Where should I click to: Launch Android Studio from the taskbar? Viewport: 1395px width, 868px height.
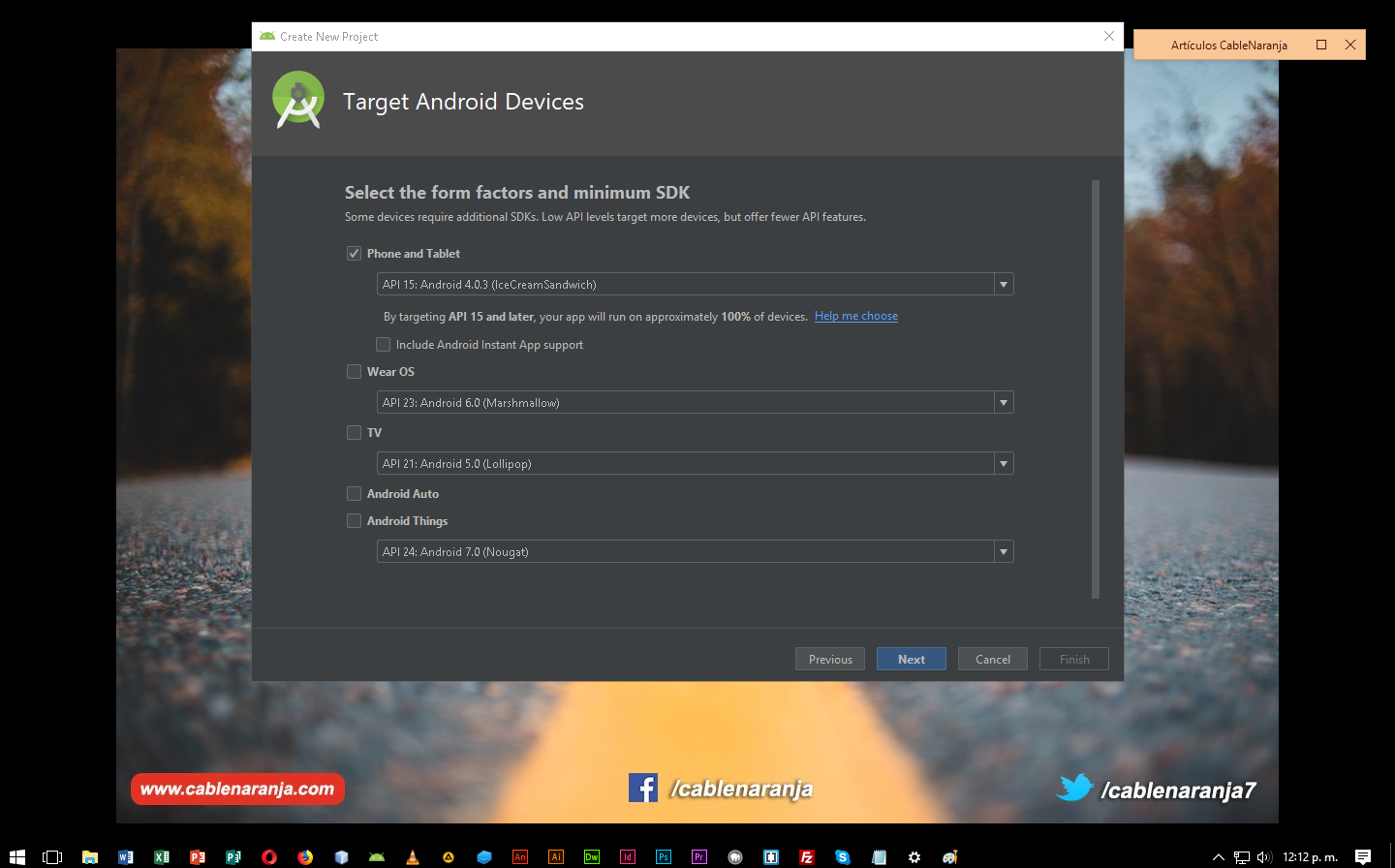coord(377,855)
